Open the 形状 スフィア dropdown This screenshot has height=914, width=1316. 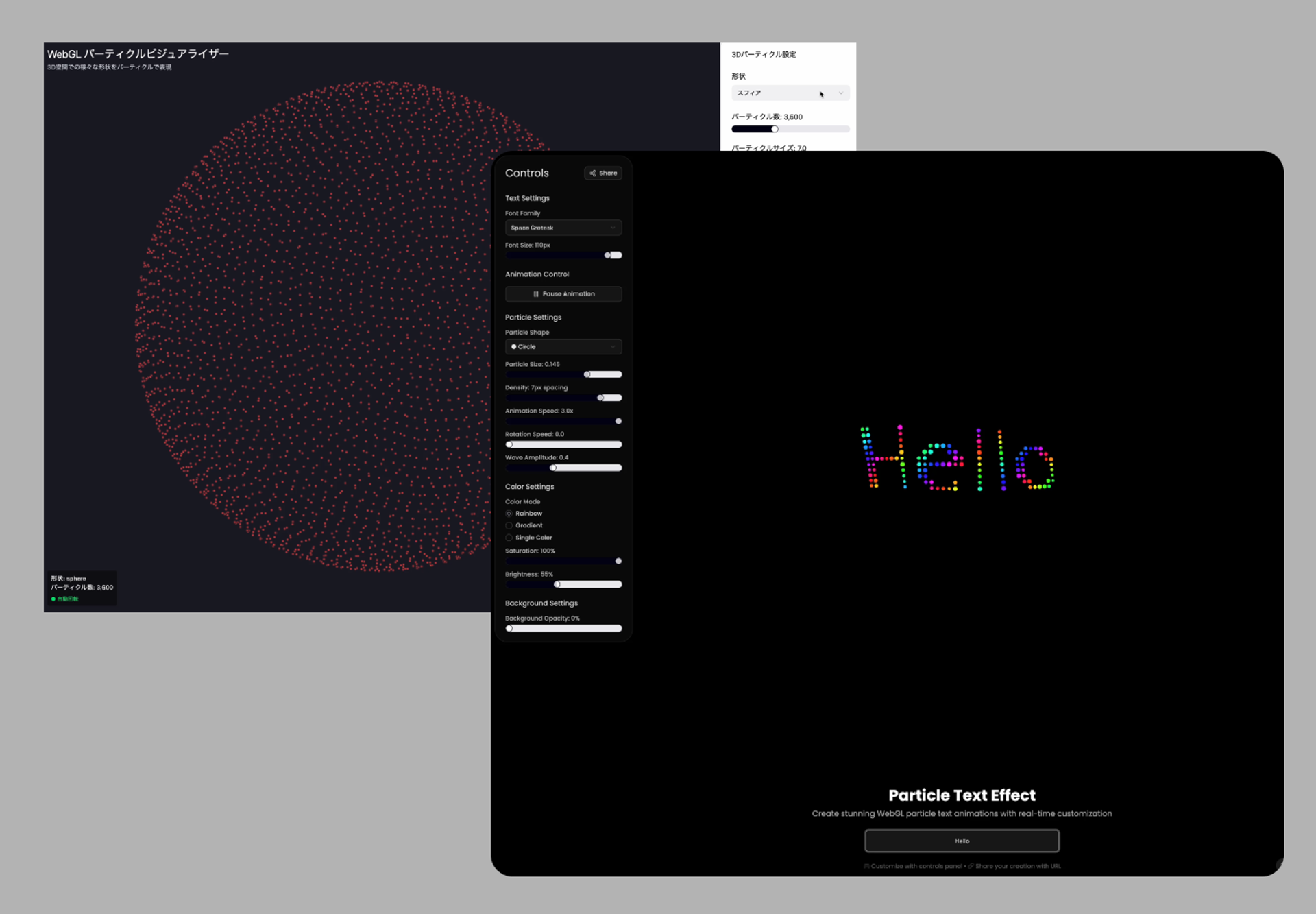(x=789, y=93)
